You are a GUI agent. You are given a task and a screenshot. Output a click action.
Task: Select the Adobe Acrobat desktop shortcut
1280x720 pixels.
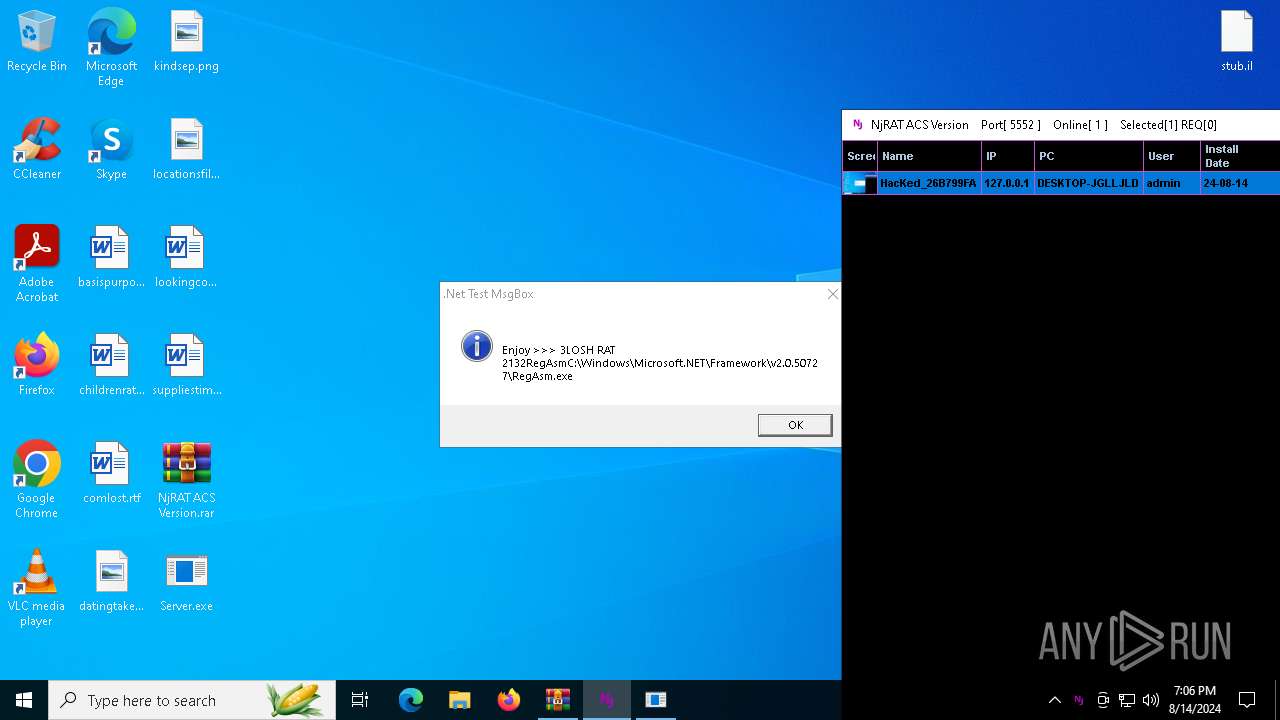37,264
